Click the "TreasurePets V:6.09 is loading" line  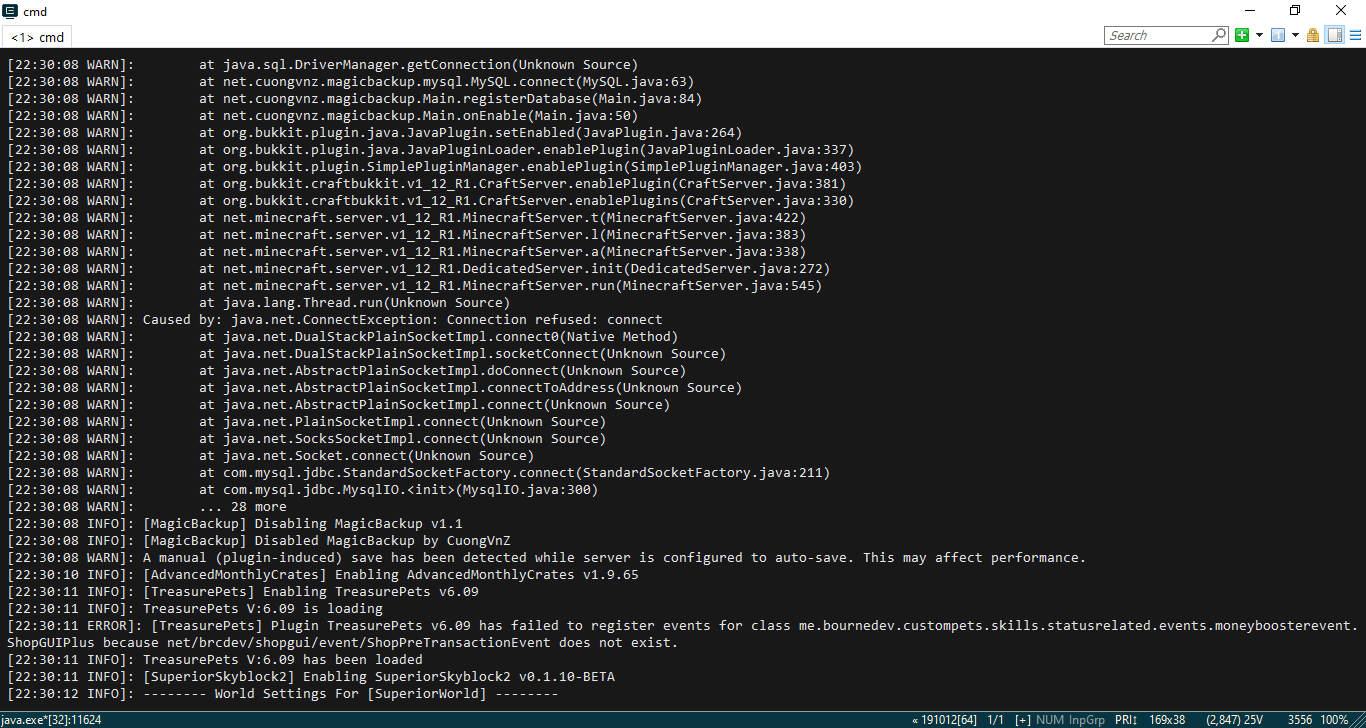tap(194, 609)
